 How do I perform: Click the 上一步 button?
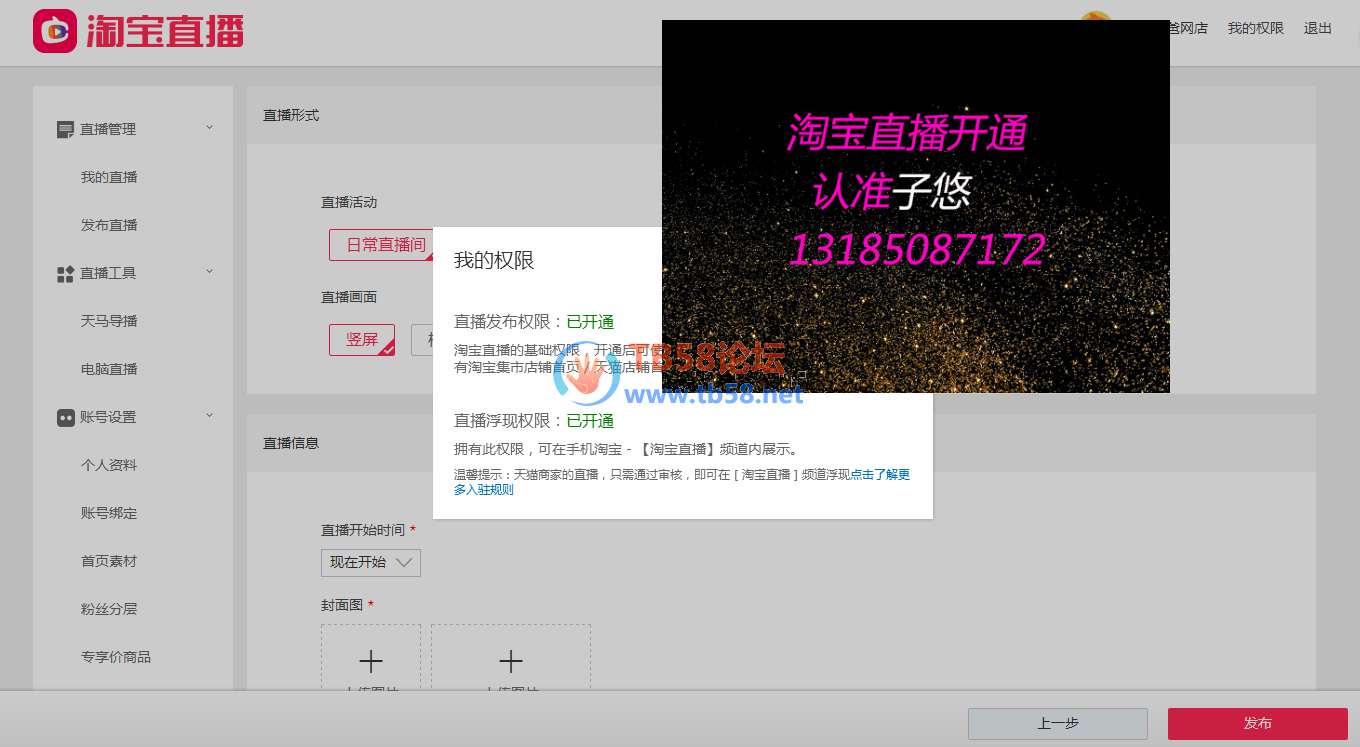[1057, 723]
